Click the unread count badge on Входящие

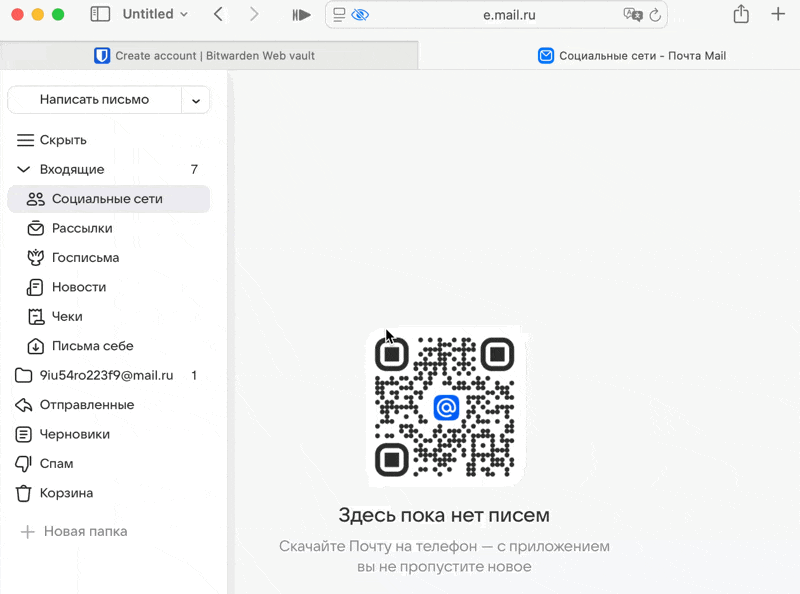tap(194, 169)
